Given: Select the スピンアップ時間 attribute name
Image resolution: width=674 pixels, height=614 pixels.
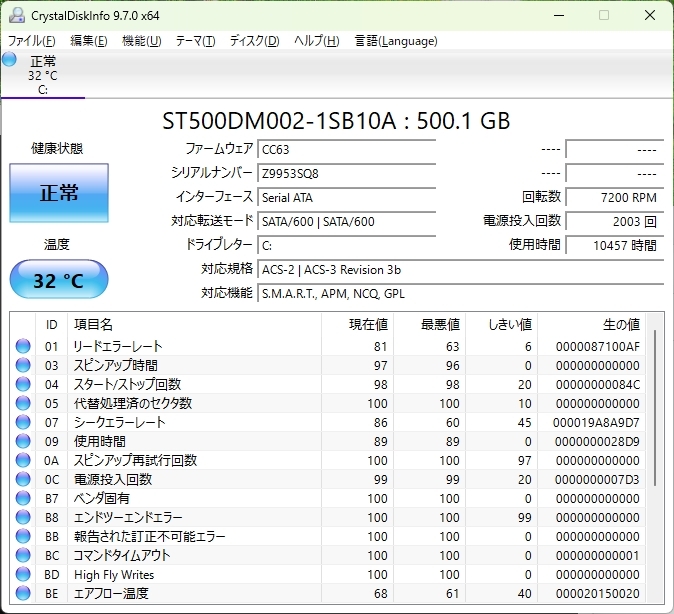Looking at the screenshot, I should 116,365.
